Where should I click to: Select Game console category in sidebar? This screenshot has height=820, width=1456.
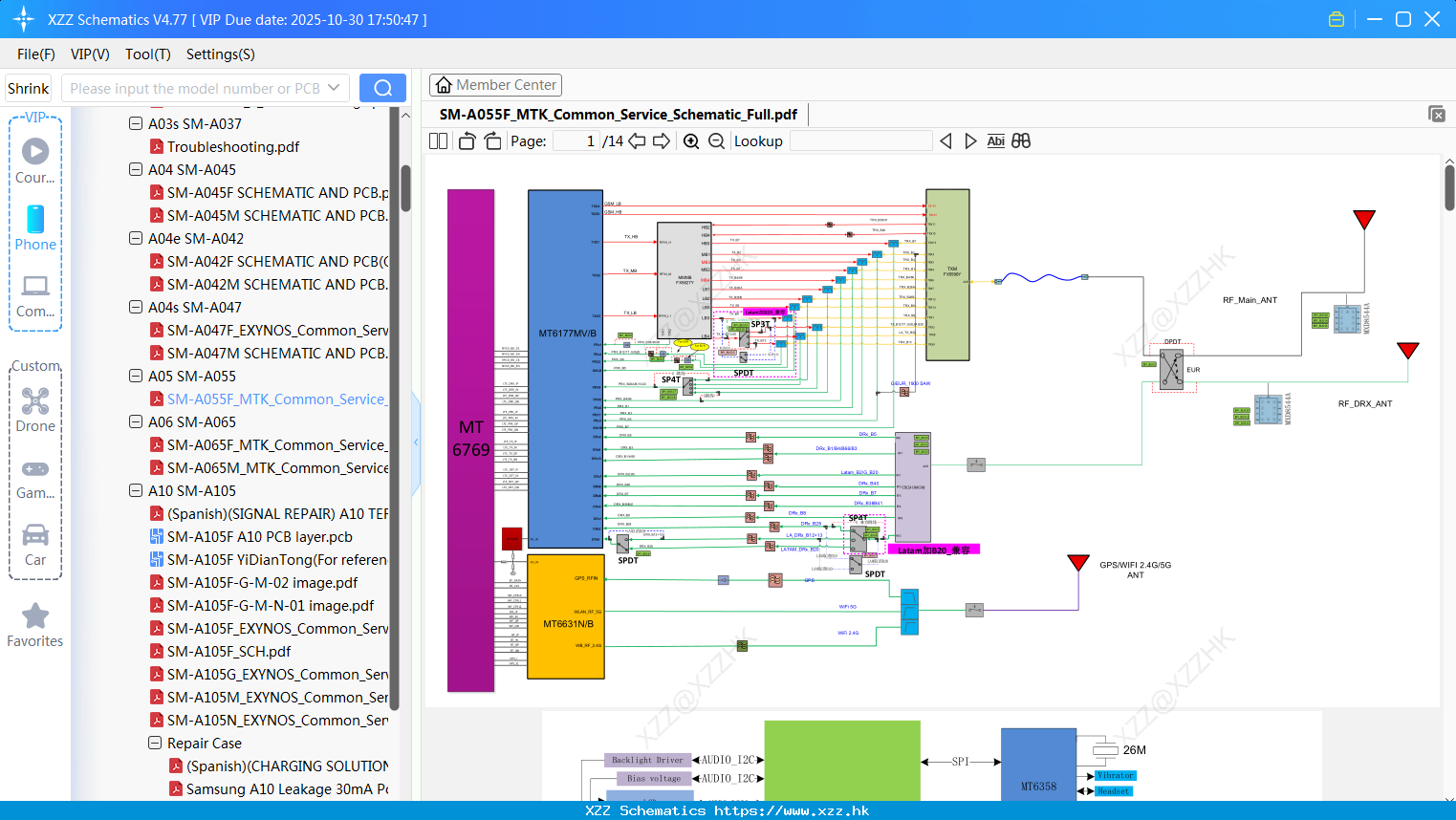(x=35, y=478)
